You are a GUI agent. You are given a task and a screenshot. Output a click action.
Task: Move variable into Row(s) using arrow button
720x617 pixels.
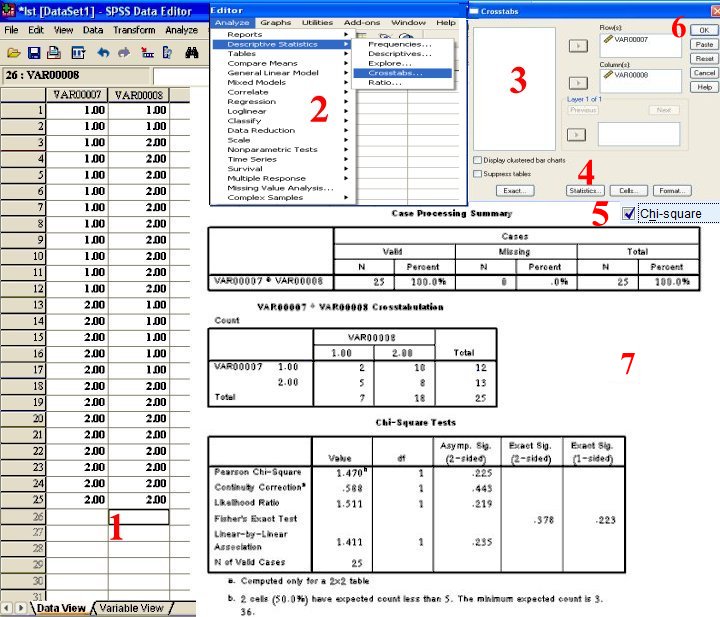click(578, 46)
